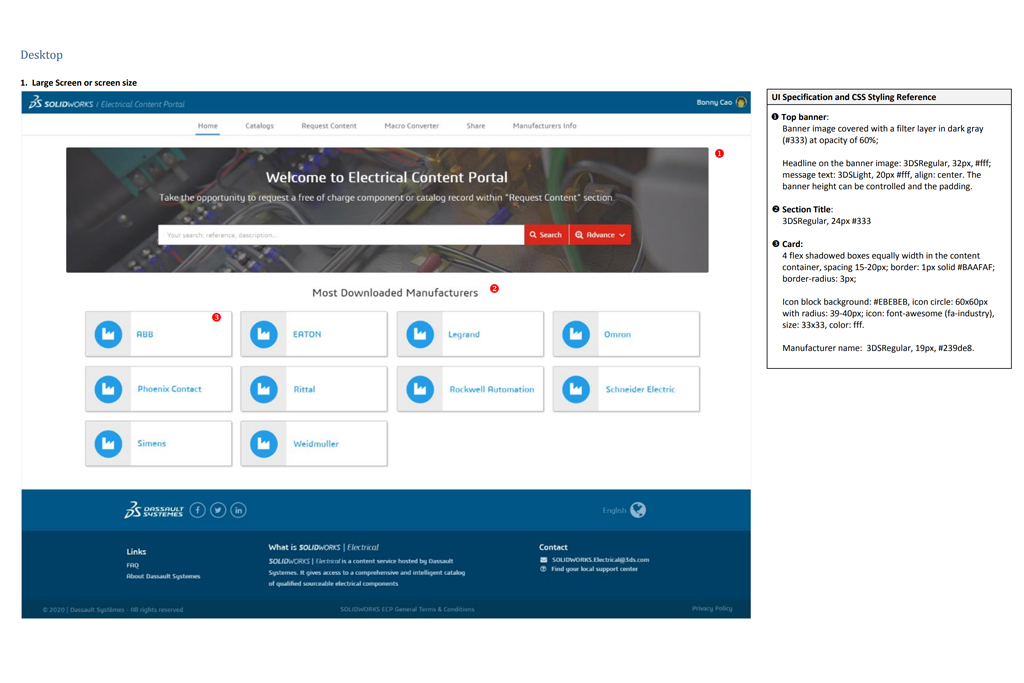1024x683 pixels.
Task: Click the globe language icon
Action: click(x=638, y=510)
